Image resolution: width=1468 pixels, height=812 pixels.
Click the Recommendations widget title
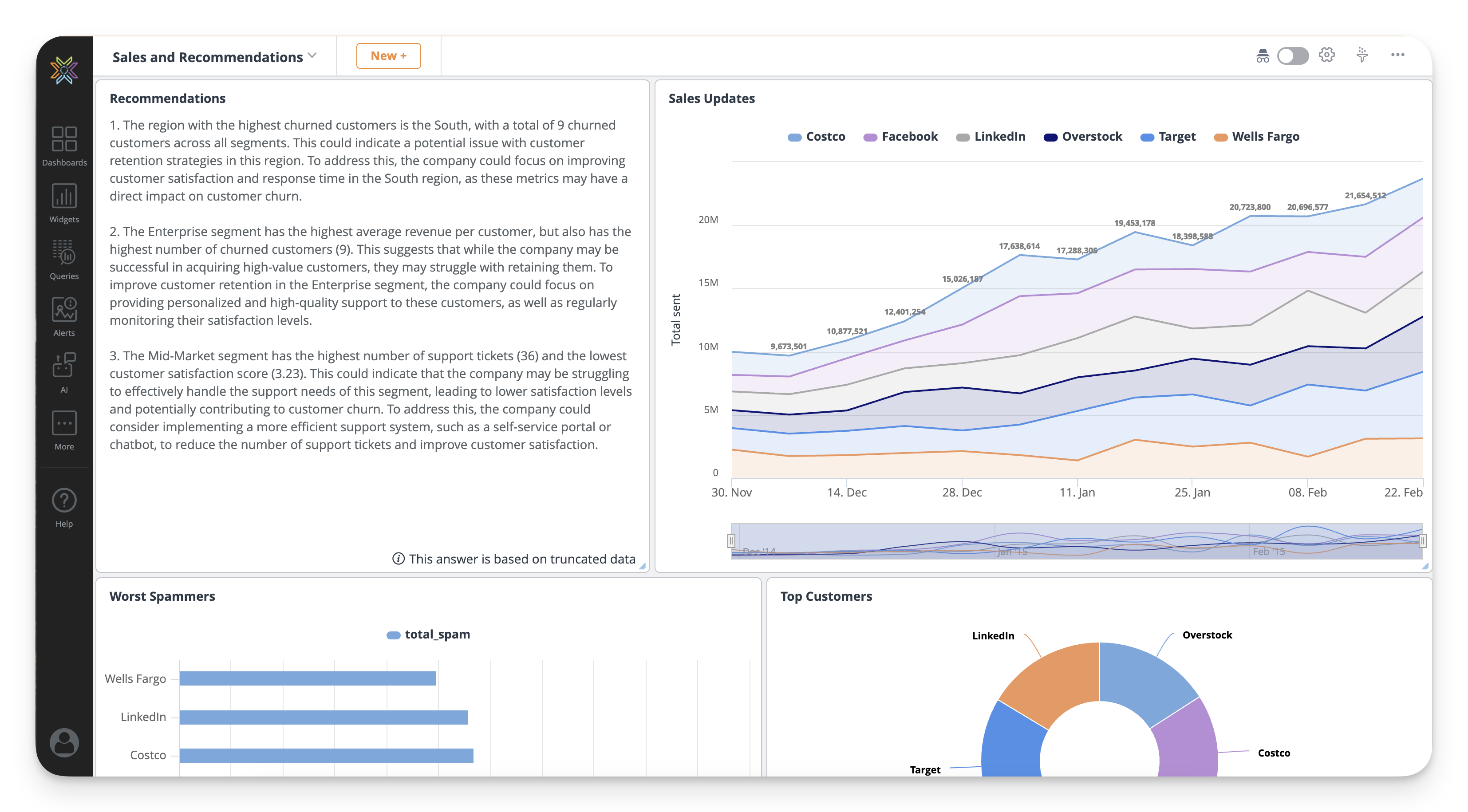168,98
